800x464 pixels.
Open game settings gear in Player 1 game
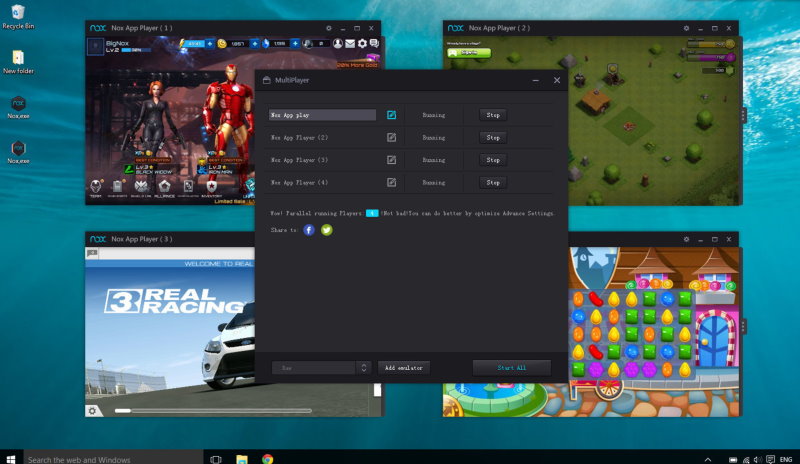362,43
